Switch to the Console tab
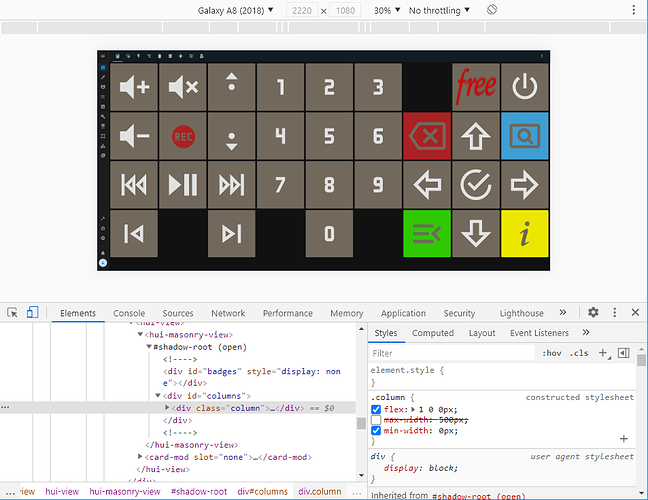 pyautogui.click(x=129, y=313)
